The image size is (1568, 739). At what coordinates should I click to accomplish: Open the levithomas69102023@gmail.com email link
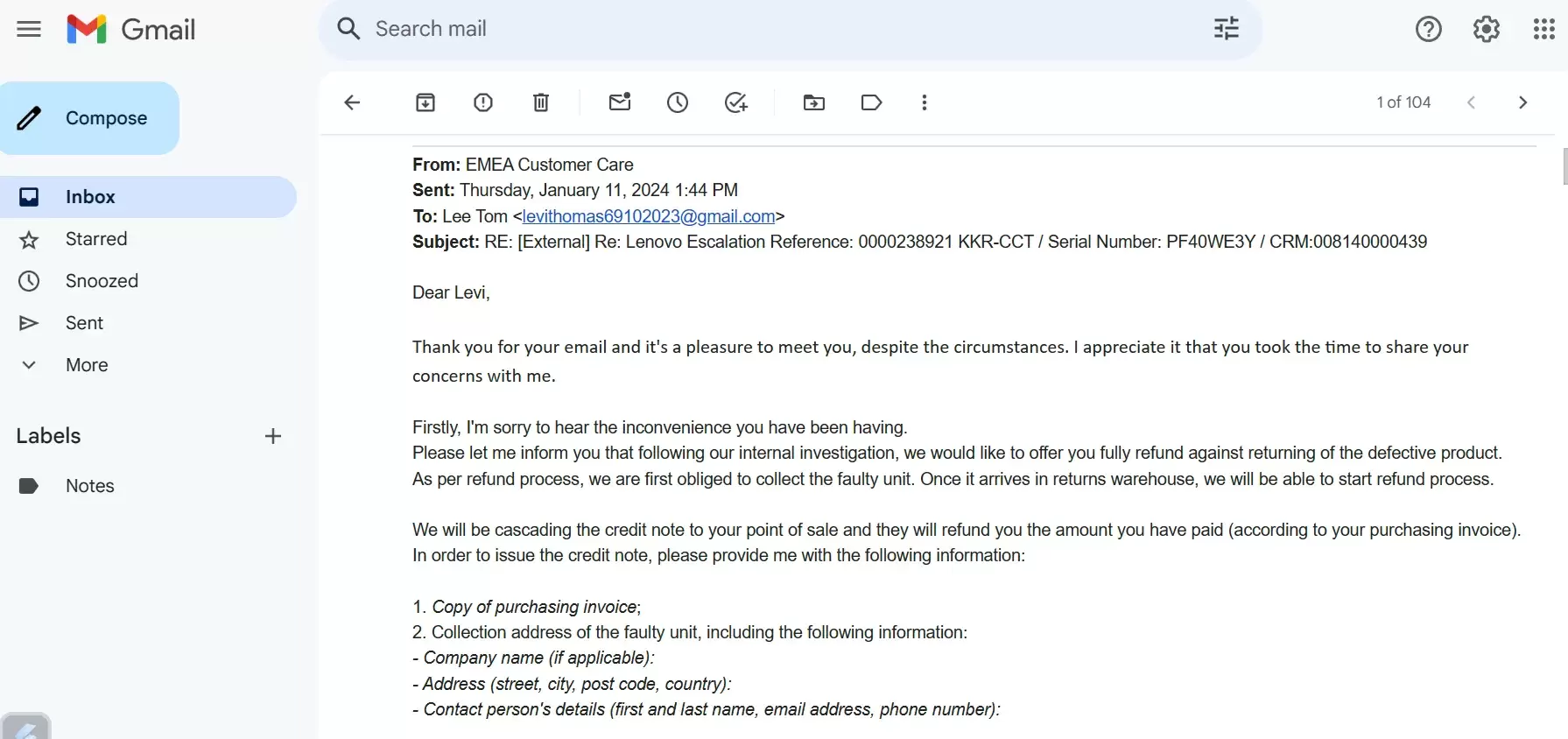(x=649, y=216)
